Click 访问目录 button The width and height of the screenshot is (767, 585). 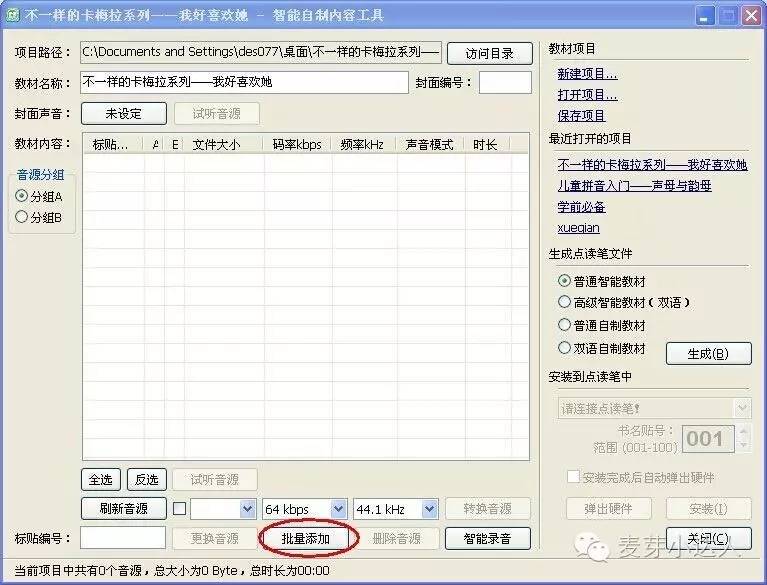pos(490,53)
